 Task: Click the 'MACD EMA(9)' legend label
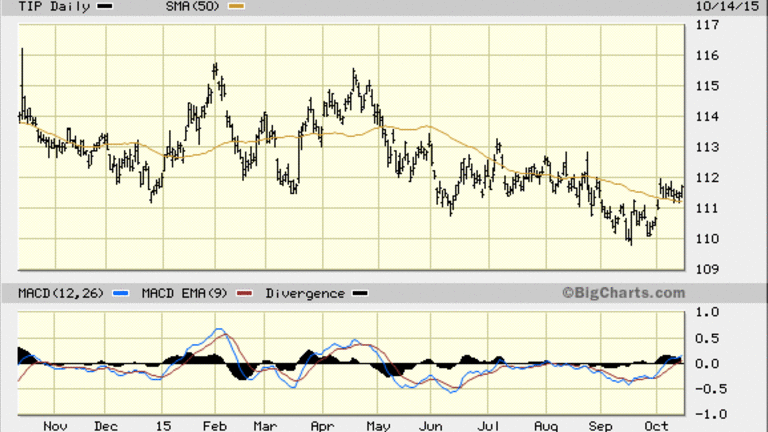184,293
